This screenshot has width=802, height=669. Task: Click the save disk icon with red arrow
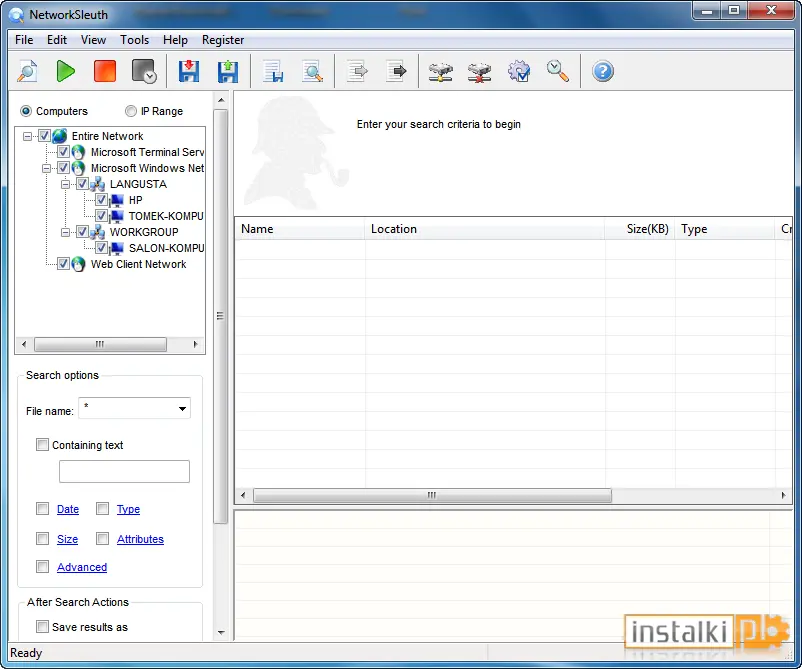(x=189, y=71)
